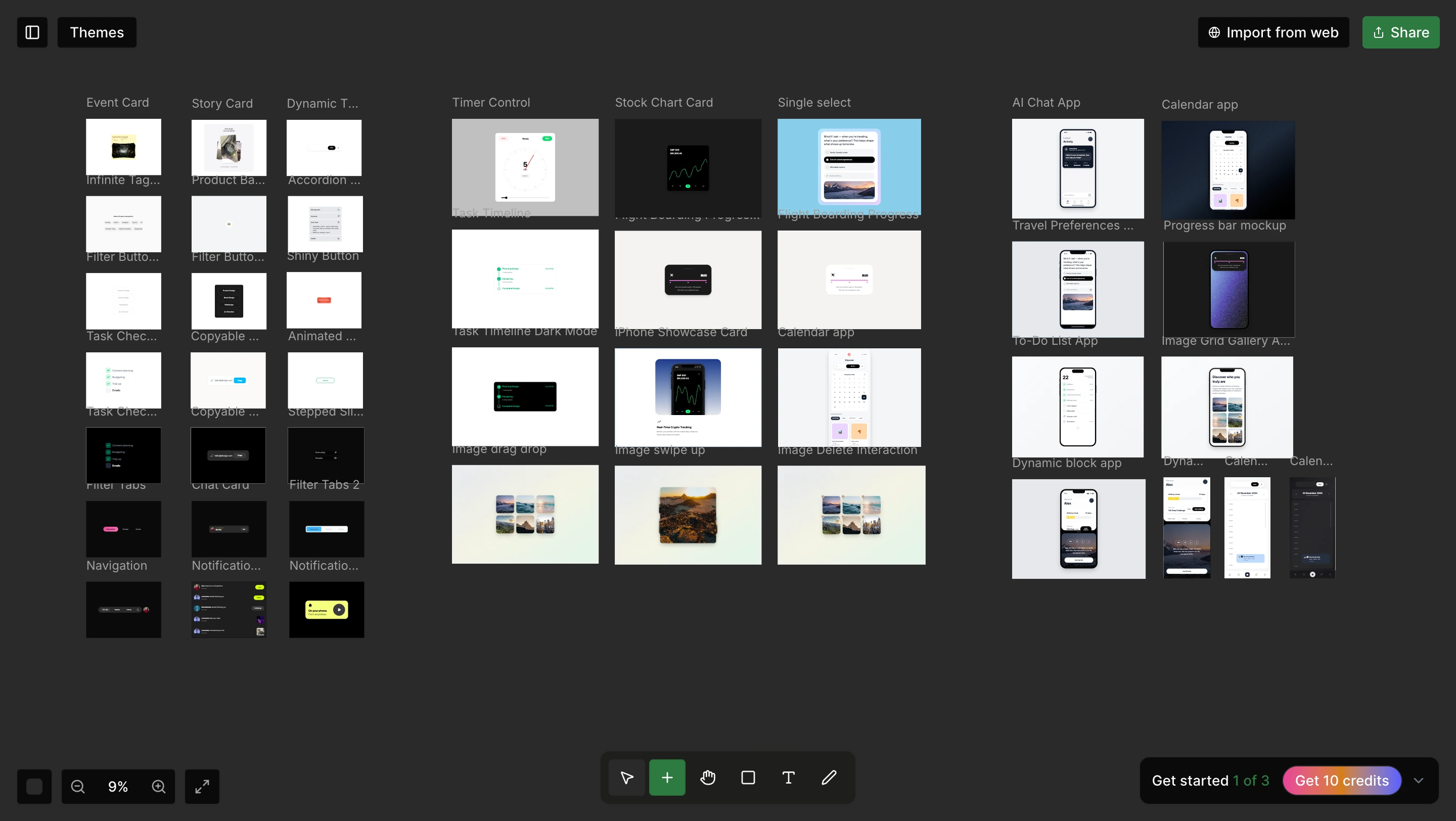This screenshot has height=821, width=1456.
Task: Click the 9% zoom level indicator
Action: pyautogui.click(x=118, y=786)
